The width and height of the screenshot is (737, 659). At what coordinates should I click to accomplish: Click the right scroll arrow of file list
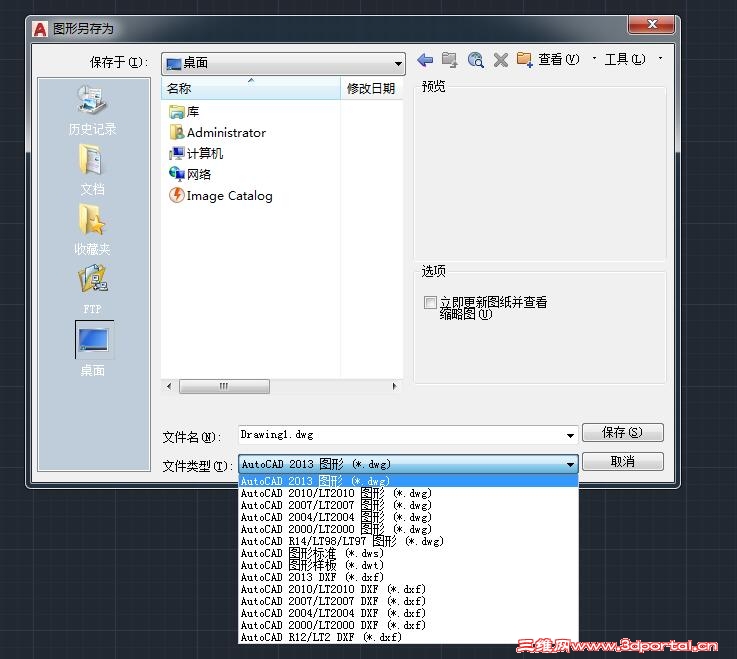394,386
